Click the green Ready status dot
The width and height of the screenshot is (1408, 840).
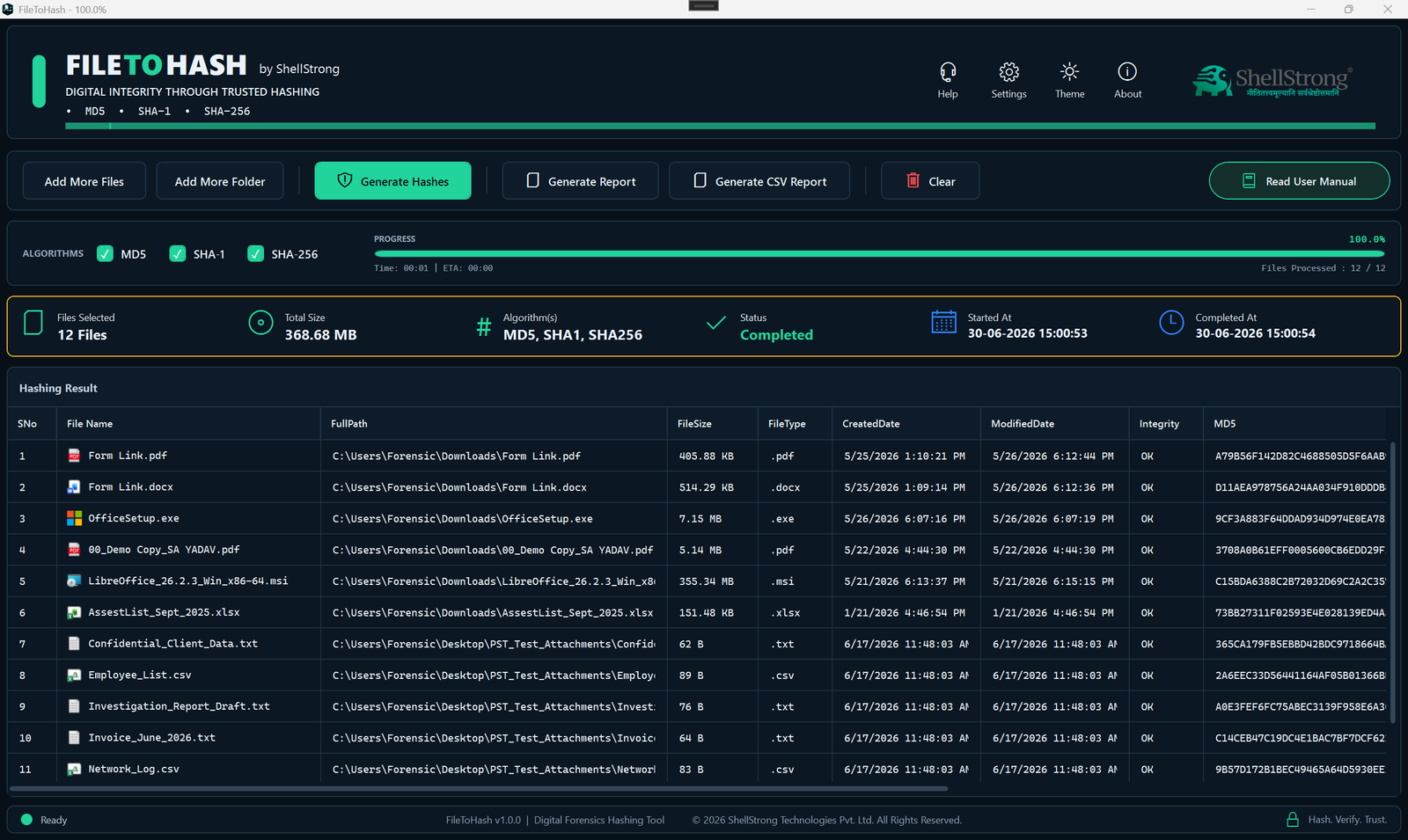click(x=26, y=820)
